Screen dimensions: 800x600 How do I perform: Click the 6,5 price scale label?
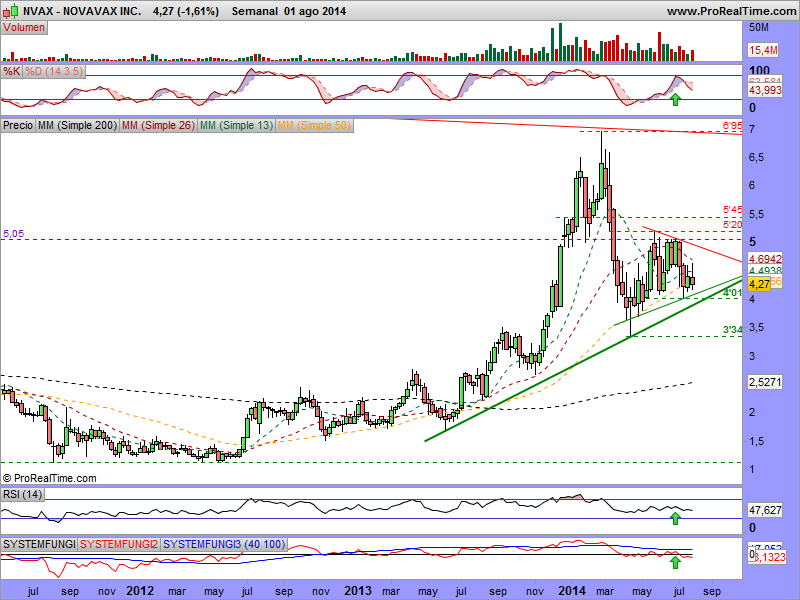pos(756,158)
